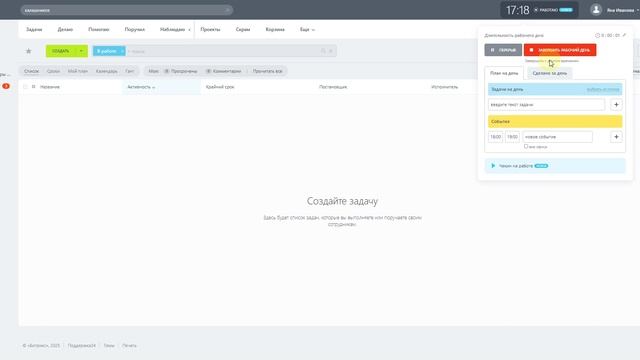Click the task text input field

(547, 104)
